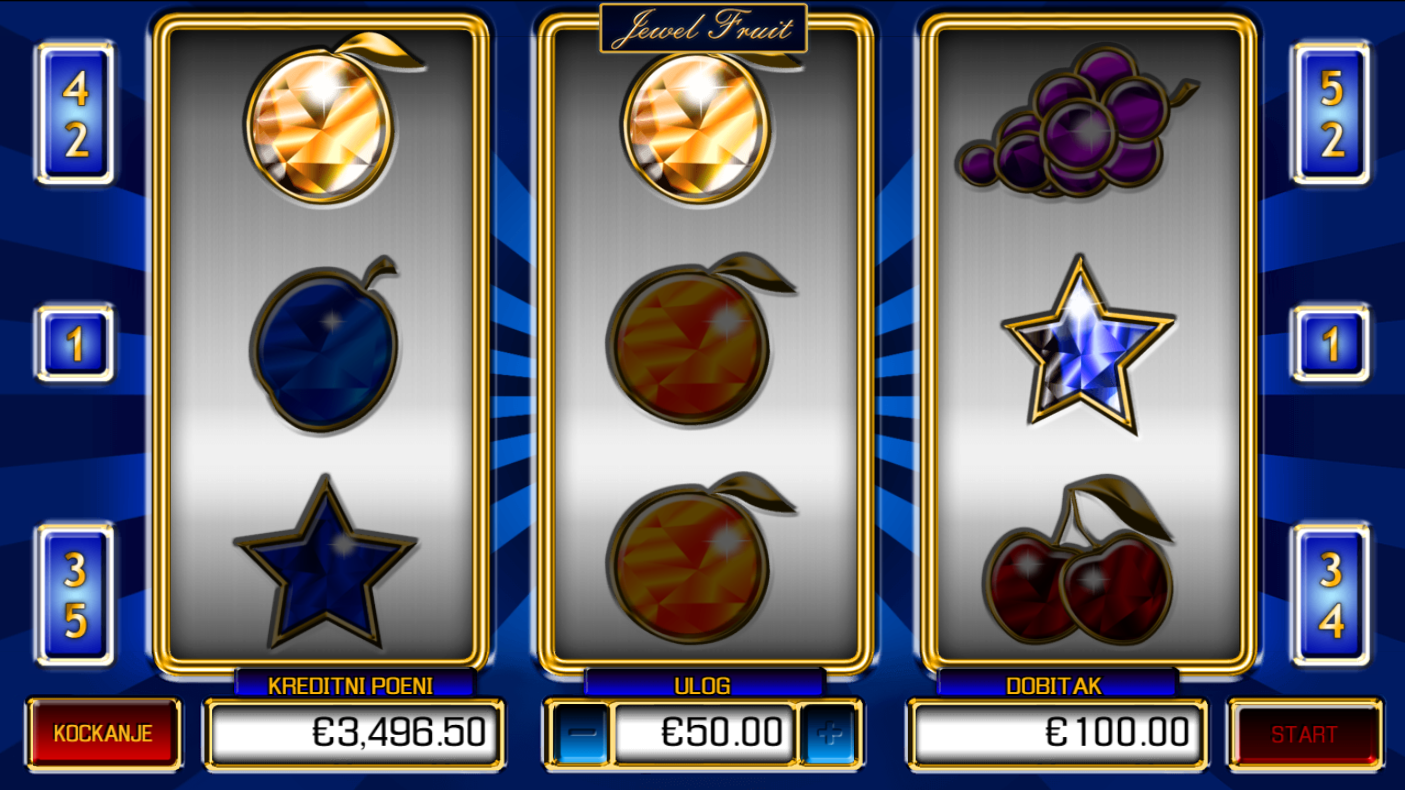The image size is (1405, 790).
Task: Toggle left payline 1 indicator
Action: [76, 344]
